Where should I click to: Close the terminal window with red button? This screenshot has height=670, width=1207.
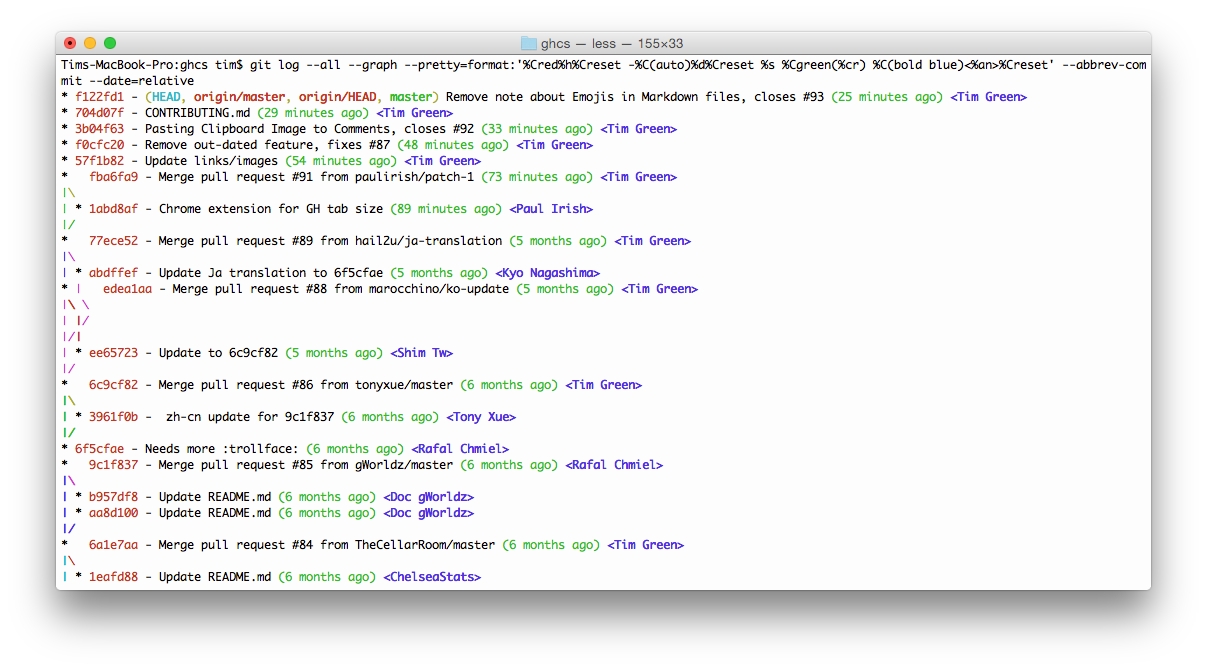pyautogui.click(x=70, y=43)
